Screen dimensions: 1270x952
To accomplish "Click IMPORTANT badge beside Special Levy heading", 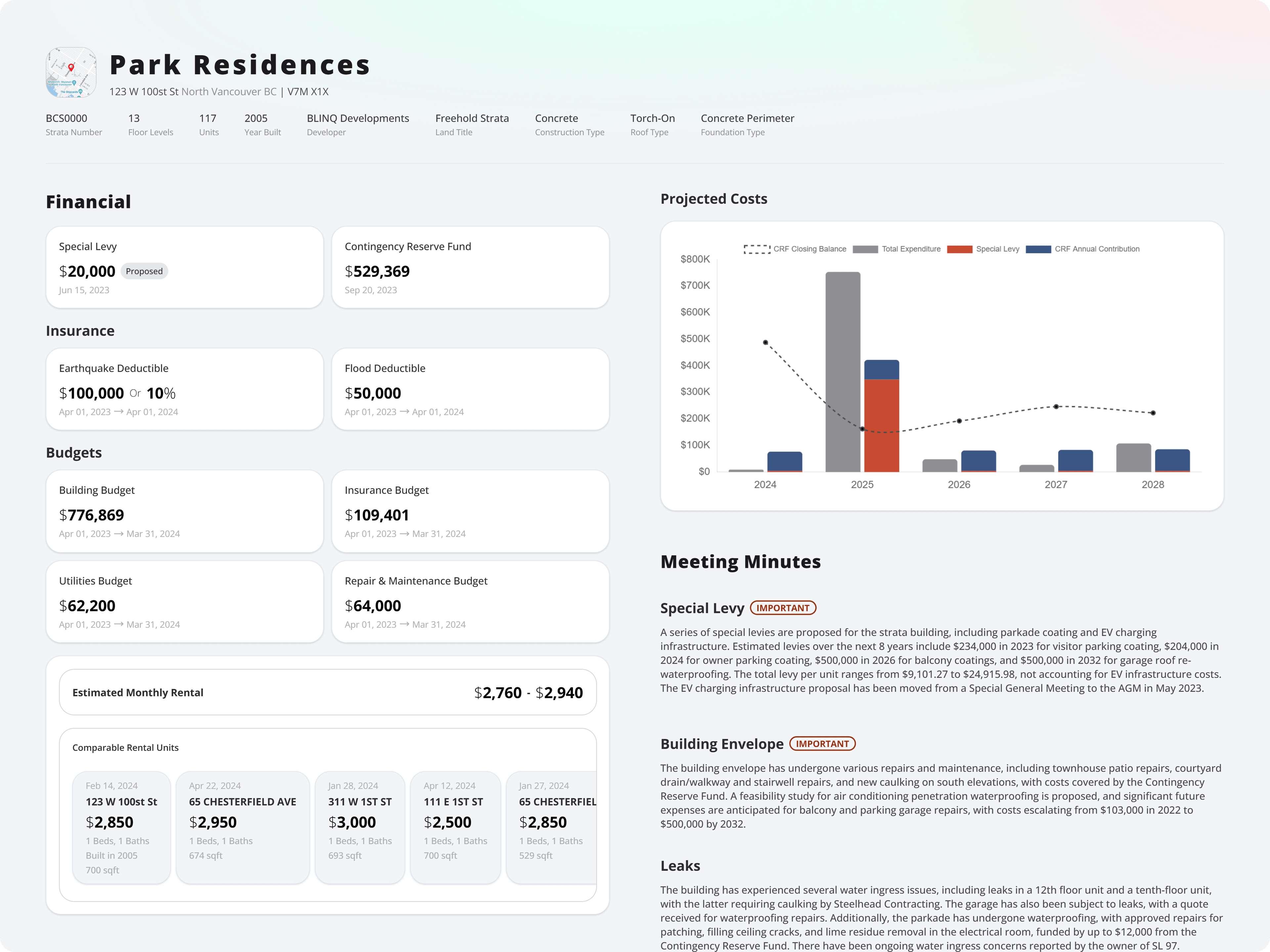I will [x=783, y=608].
